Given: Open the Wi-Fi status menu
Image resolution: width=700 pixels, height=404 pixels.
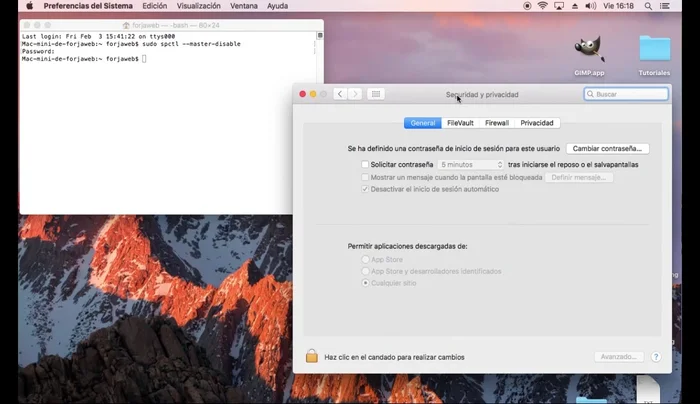Looking at the screenshot, I should [x=542, y=6].
